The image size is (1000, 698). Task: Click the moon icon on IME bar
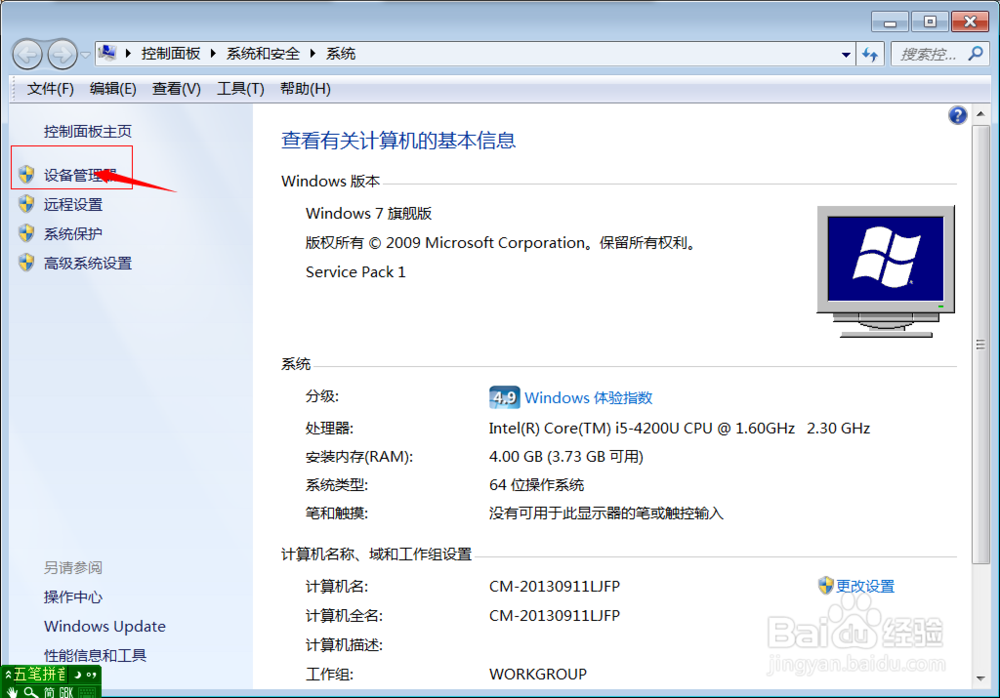(77, 674)
